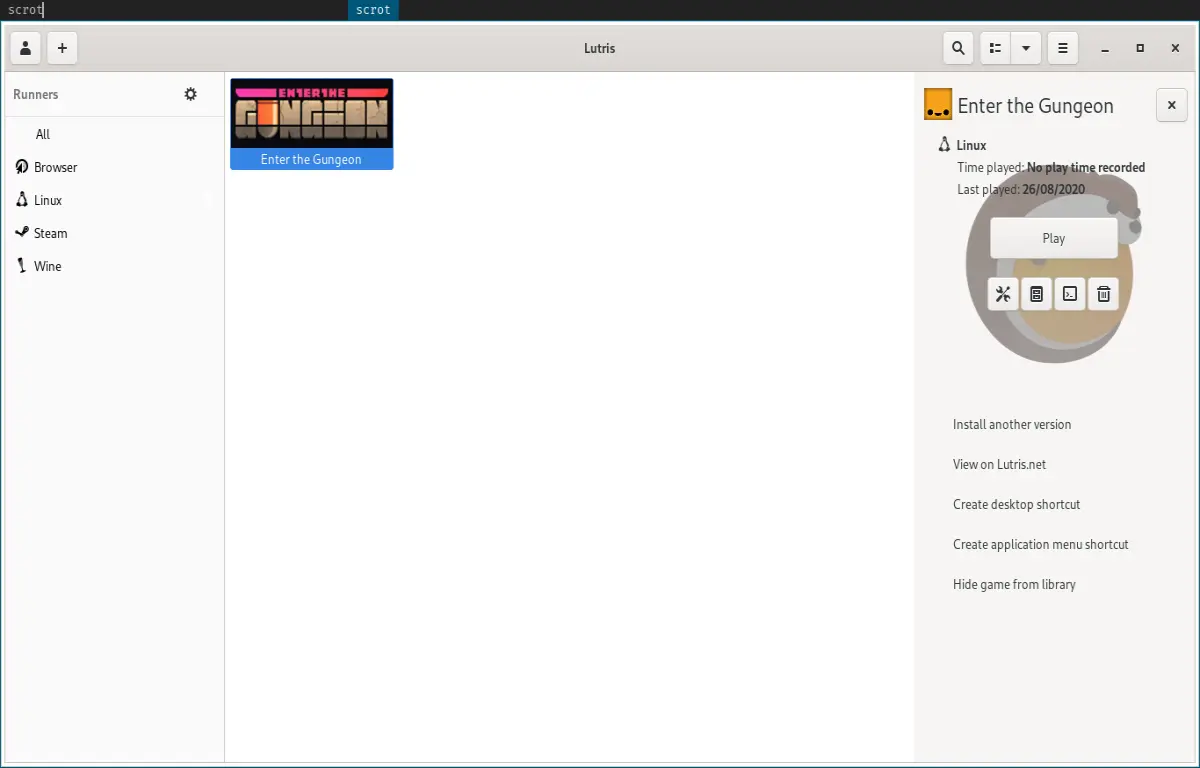Remove game with trash icon
1200x768 pixels.
1103,294
